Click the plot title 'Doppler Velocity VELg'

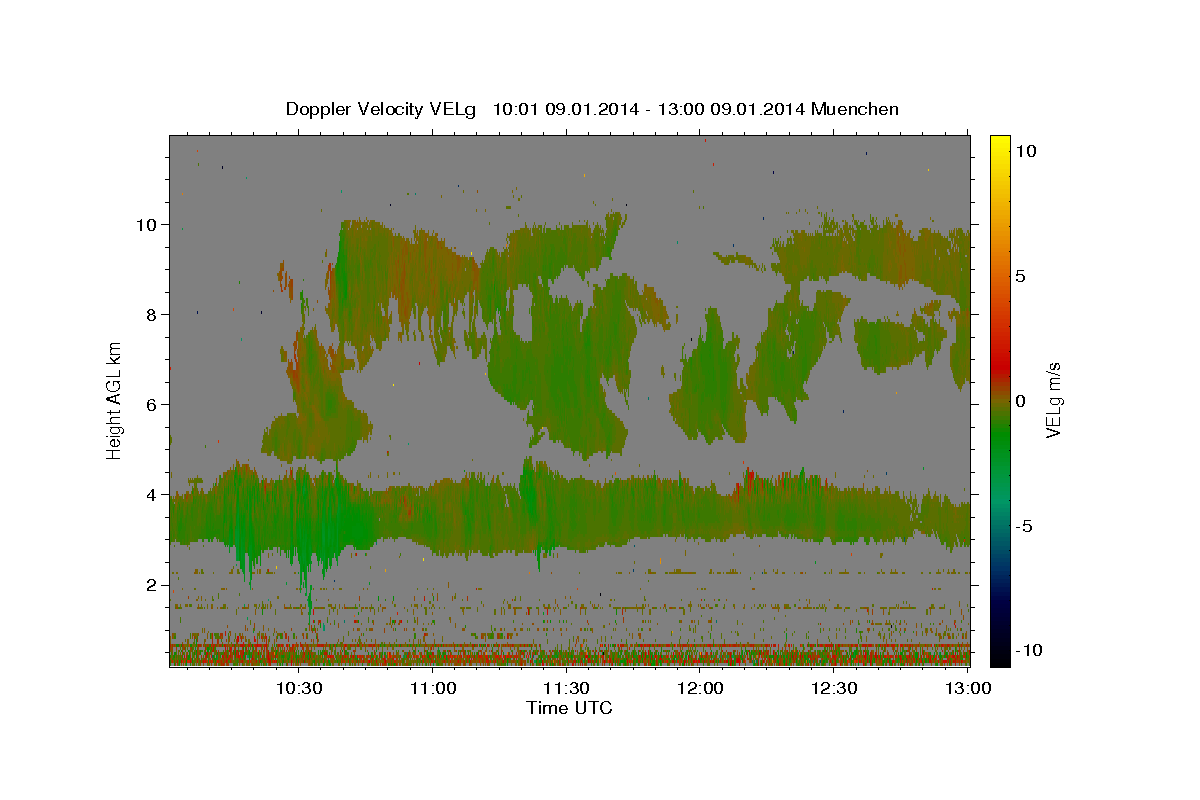click(383, 109)
